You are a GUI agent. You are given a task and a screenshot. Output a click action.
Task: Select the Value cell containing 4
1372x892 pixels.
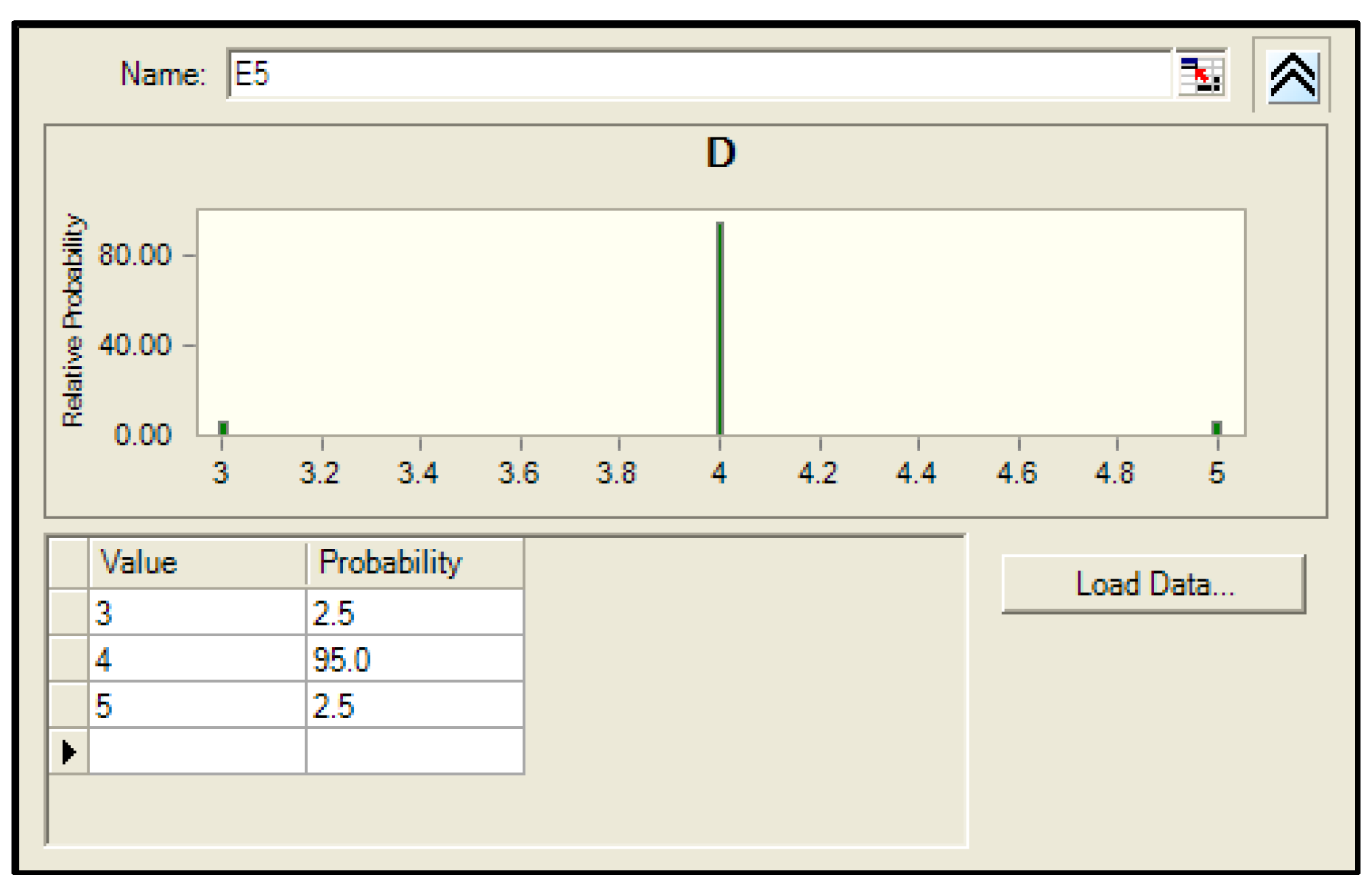click(x=197, y=659)
